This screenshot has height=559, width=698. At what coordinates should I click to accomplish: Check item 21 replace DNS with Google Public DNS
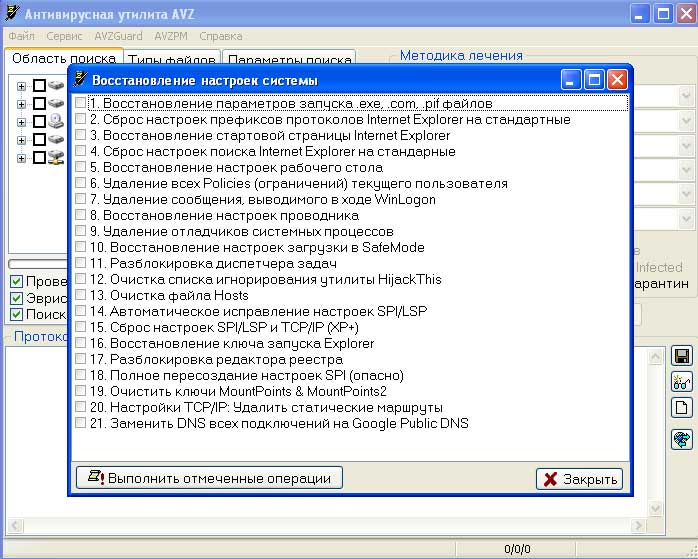[81, 423]
